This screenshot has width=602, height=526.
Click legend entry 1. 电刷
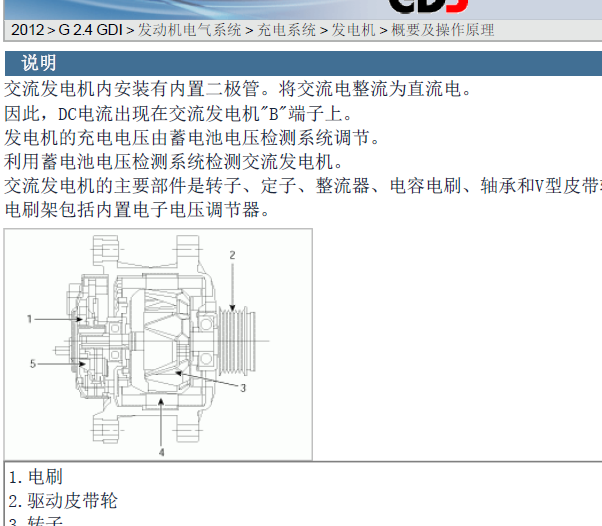pyautogui.click(x=35, y=477)
